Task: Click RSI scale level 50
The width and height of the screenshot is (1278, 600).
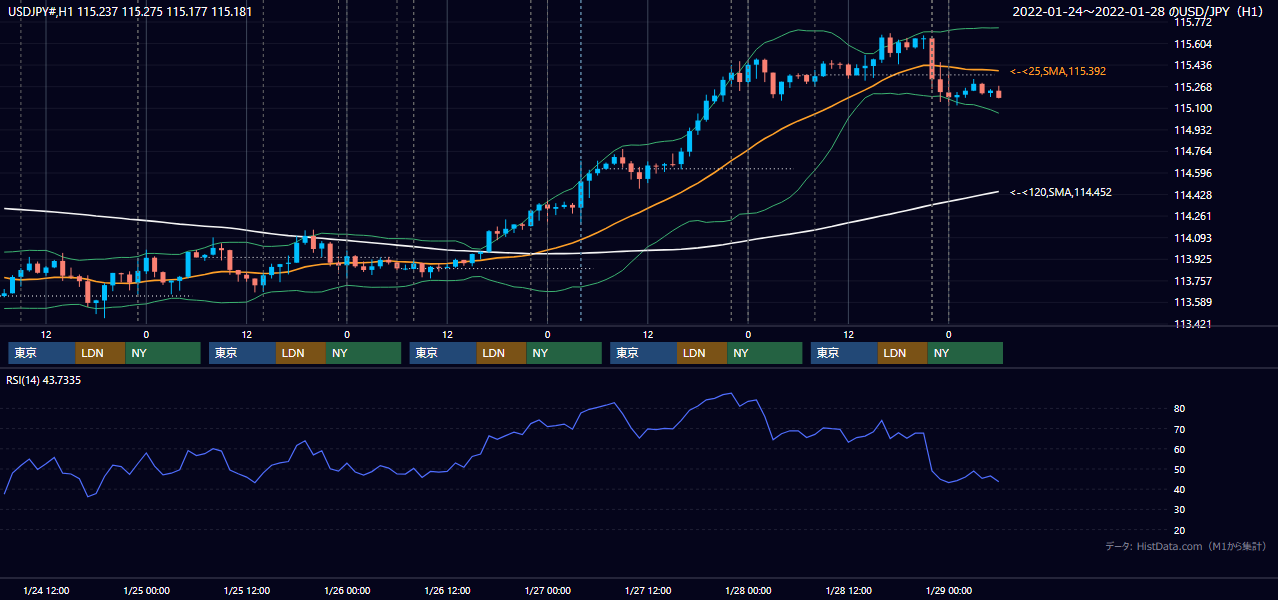Action: pos(1180,469)
